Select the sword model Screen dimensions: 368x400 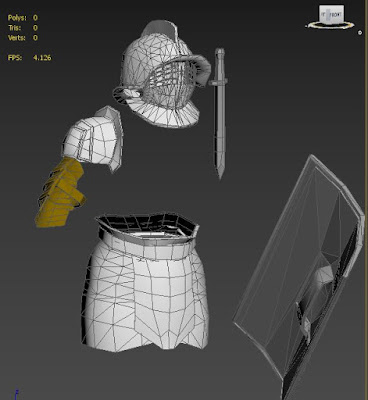(x=219, y=113)
